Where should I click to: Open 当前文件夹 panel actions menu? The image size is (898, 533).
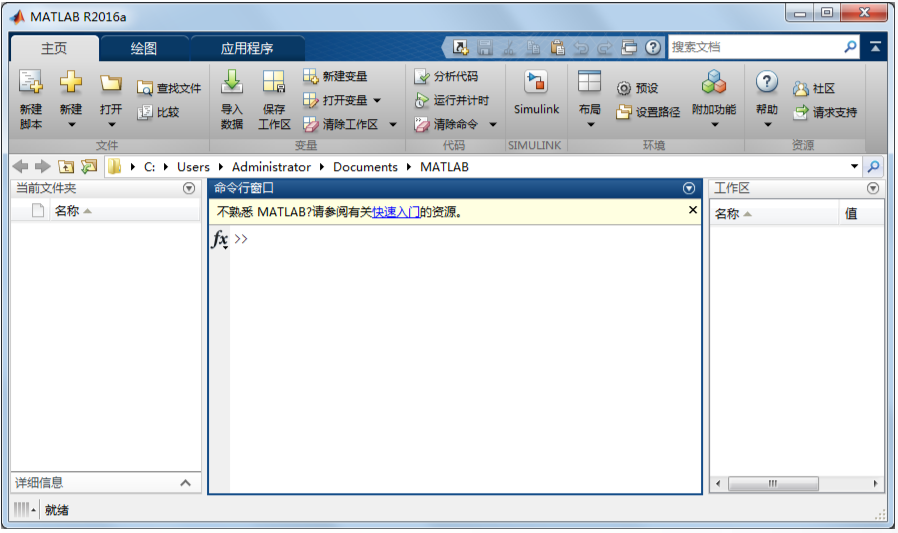point(189,188)
